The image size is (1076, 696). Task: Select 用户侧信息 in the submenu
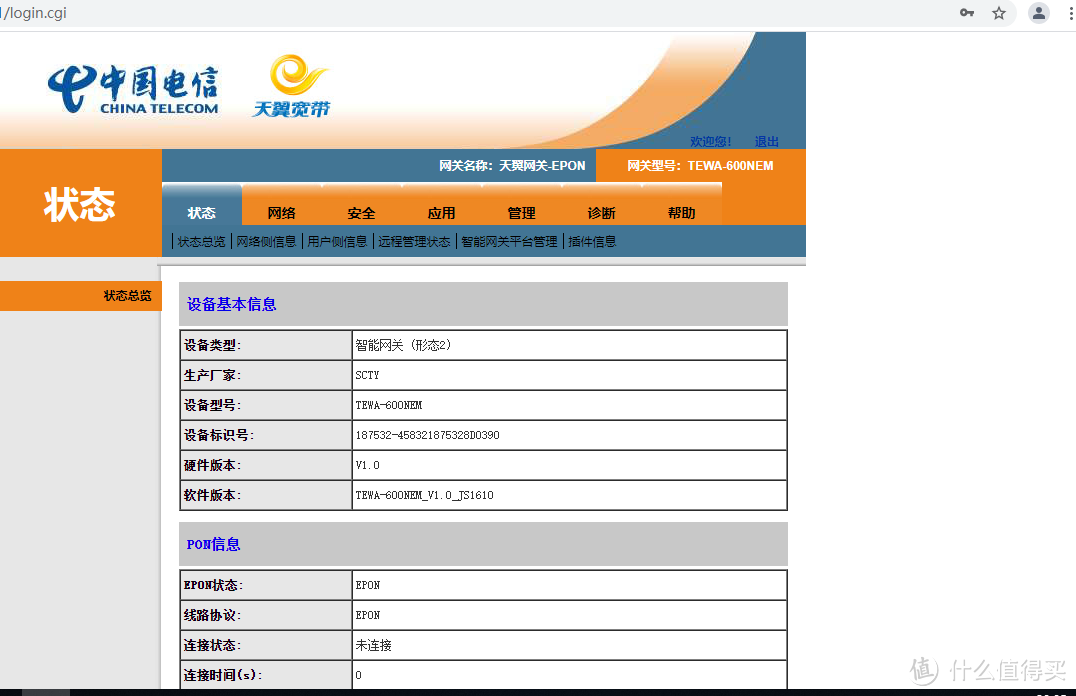point(337,240)
